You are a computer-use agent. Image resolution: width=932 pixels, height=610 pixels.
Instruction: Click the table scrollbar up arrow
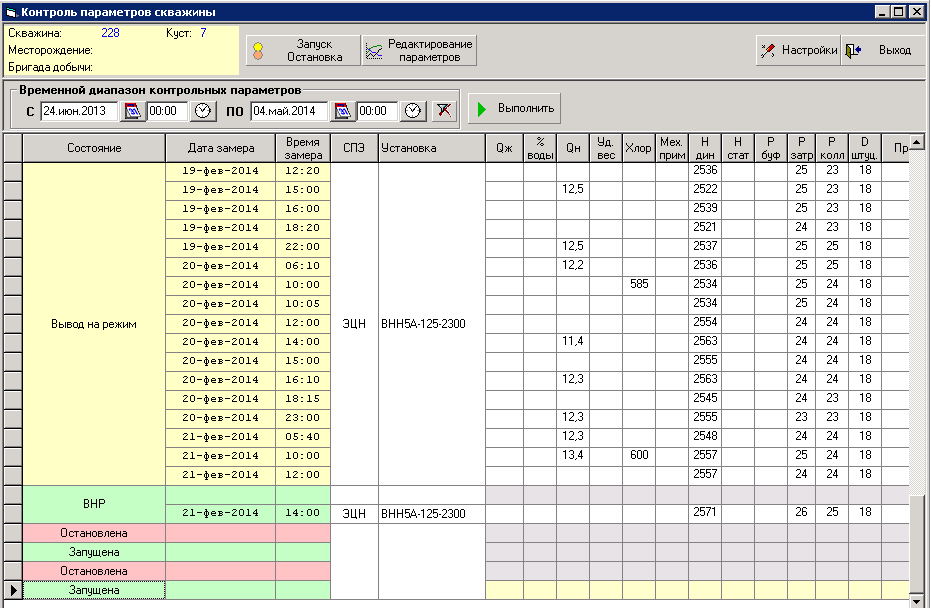(917, 143)
